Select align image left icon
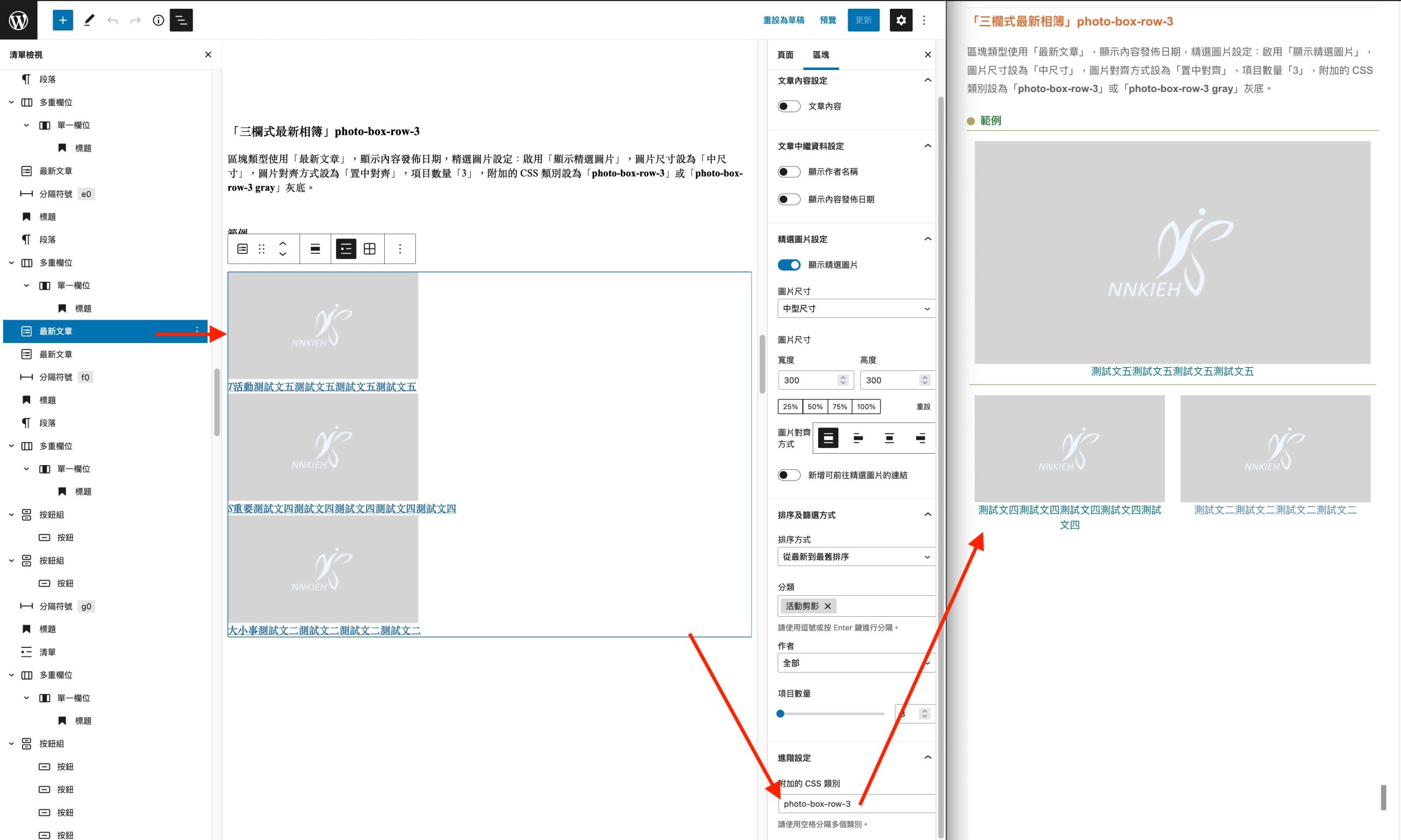This screenshot has height=840, width=1401. click(859, 438)
